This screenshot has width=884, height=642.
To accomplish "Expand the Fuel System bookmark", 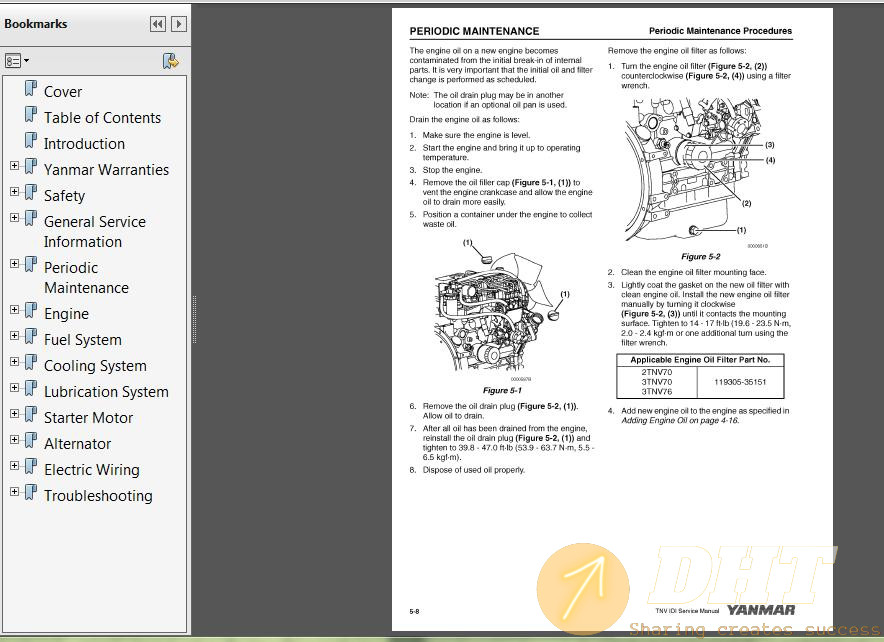I will [15, 336].
